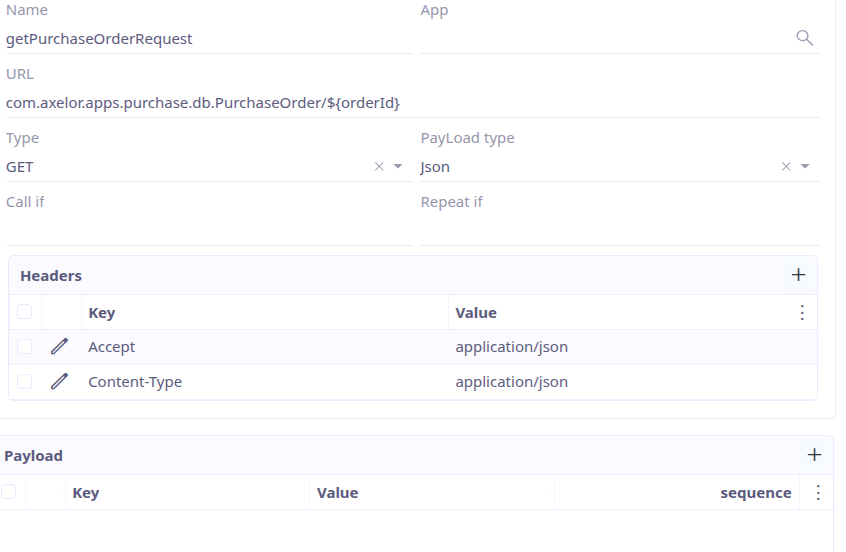Sort payload by sequence column
Screen dimensions: 846x552
point(755,493)
